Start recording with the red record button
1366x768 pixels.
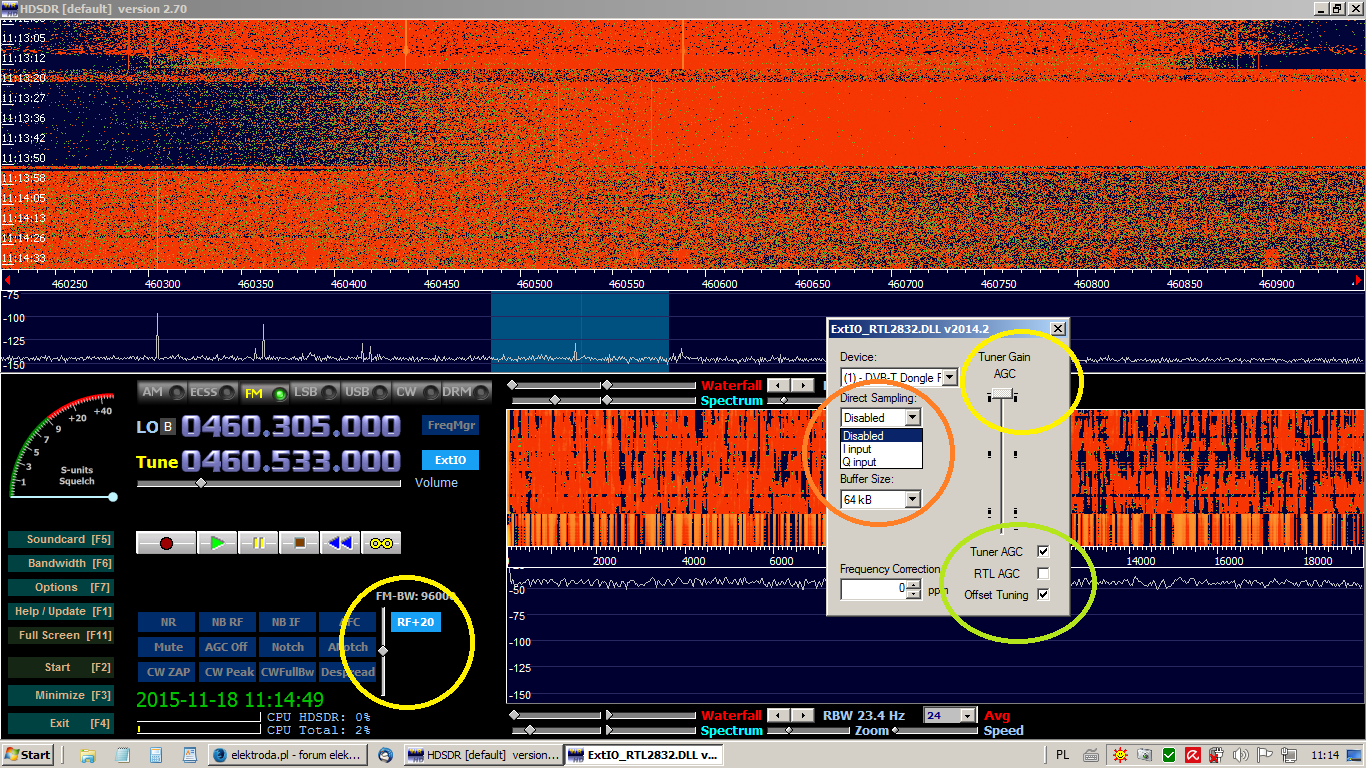(x=166, y=542)
